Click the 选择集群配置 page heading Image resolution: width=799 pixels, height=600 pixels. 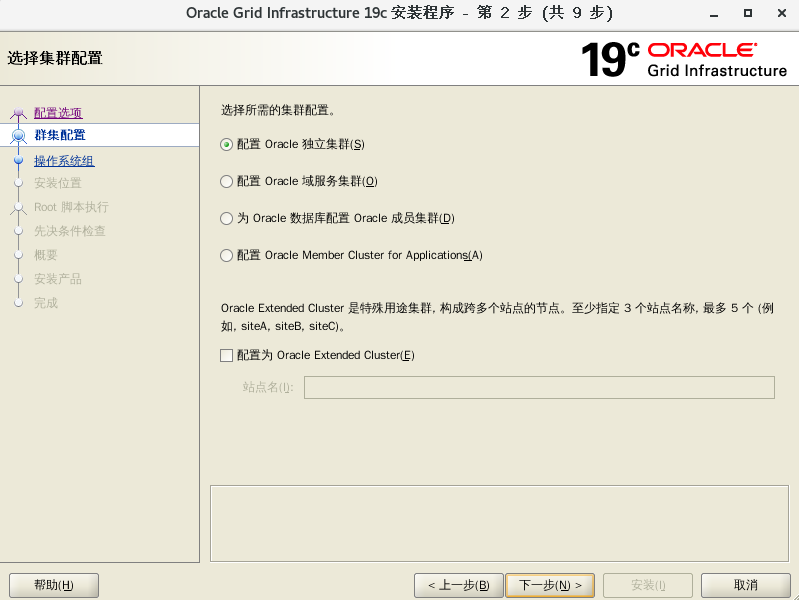(x=55, y=58)
